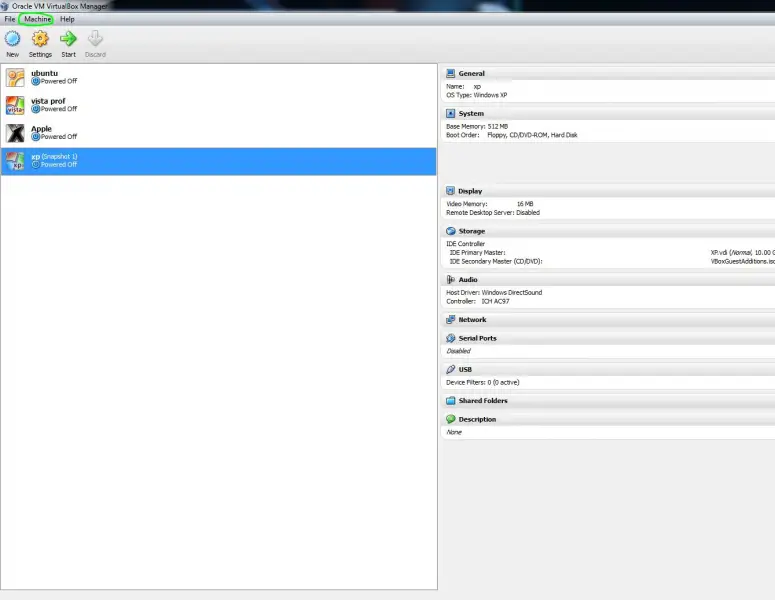Viewport: 775px width, 600px height.
Task: Click the Serial Ports section icon
Action: click(450, 338)
